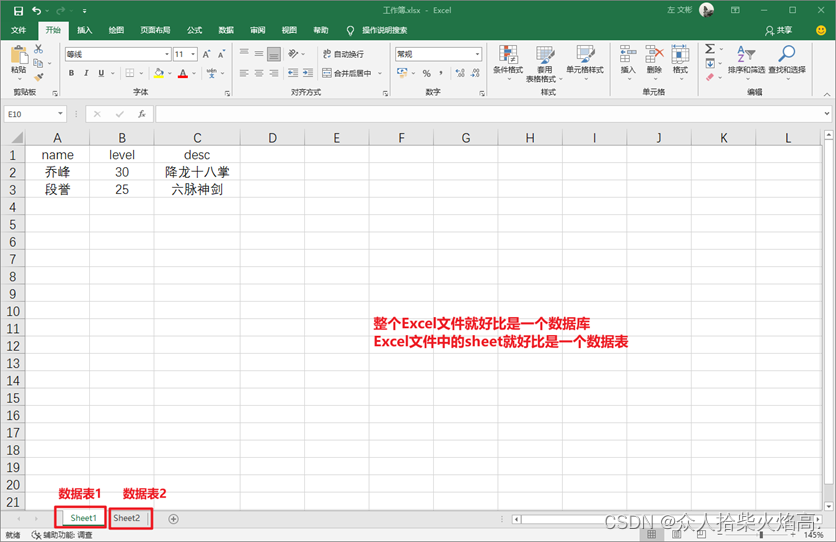Cut selection with scissors icon
This screenshot has width=836, height=542.
pos(38,49)
